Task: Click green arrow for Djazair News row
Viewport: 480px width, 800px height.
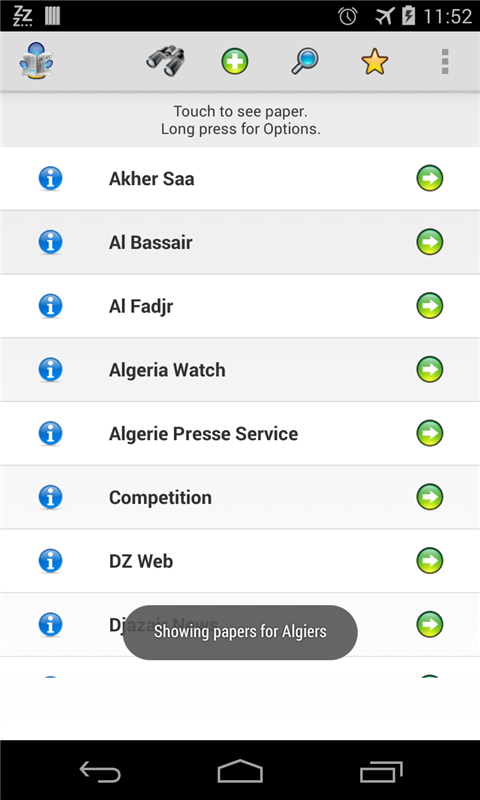Action: click(430, 624)
